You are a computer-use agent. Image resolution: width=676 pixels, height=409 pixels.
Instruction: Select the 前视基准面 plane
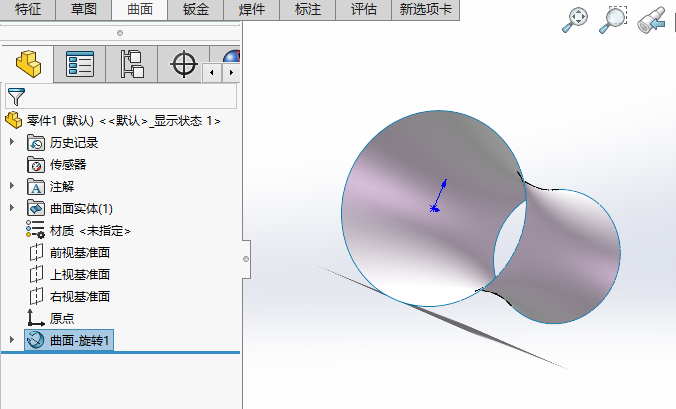coord(80,253)
